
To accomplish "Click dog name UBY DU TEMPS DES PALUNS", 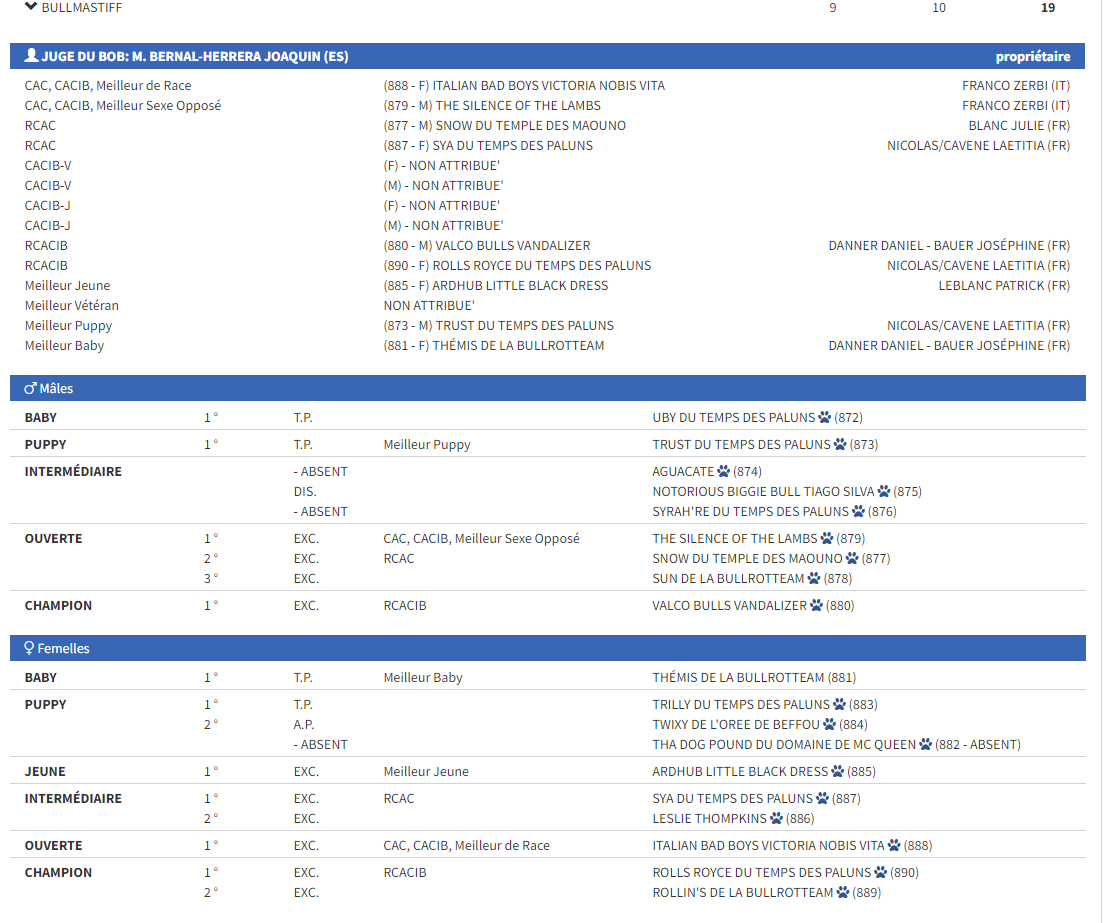I will (734, 417).
